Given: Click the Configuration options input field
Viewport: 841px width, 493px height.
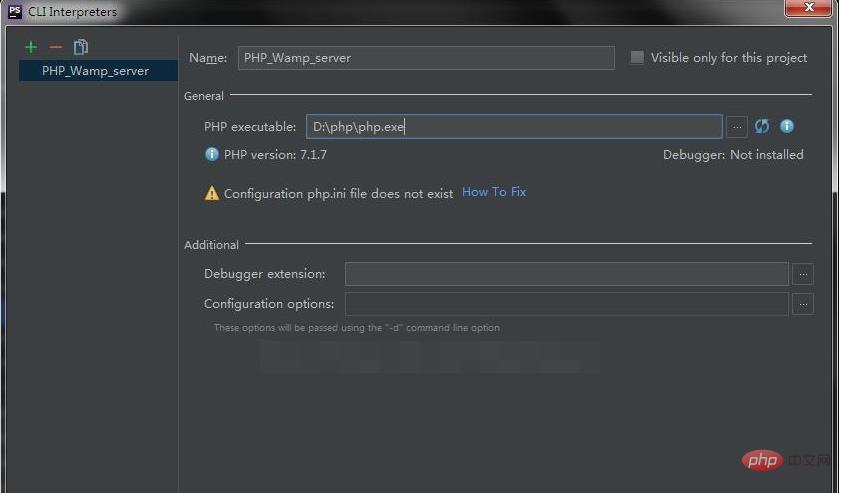Looking at the screenshot, I should coord(566,304).
